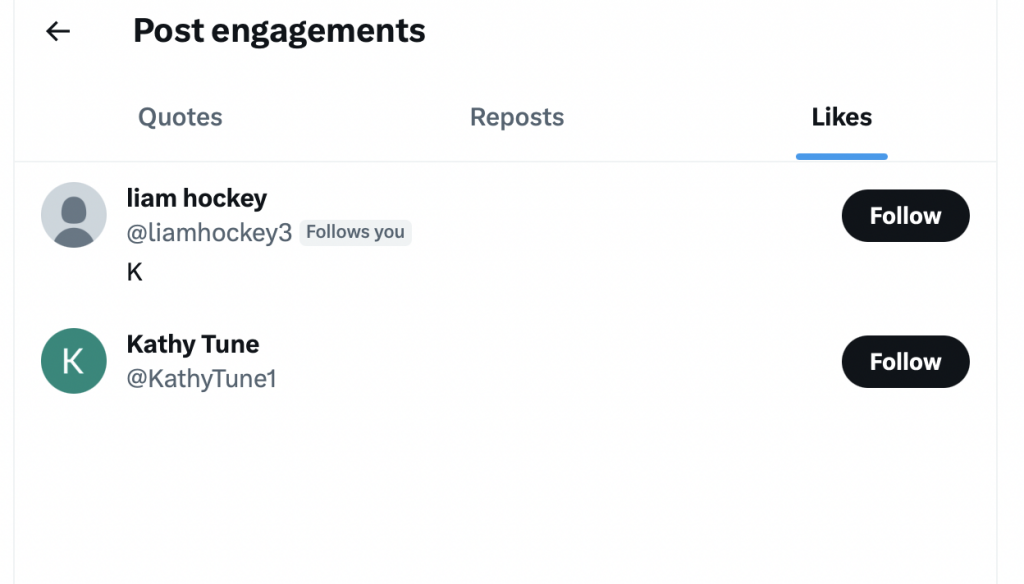Go back using the left arrow

[58, 31]
